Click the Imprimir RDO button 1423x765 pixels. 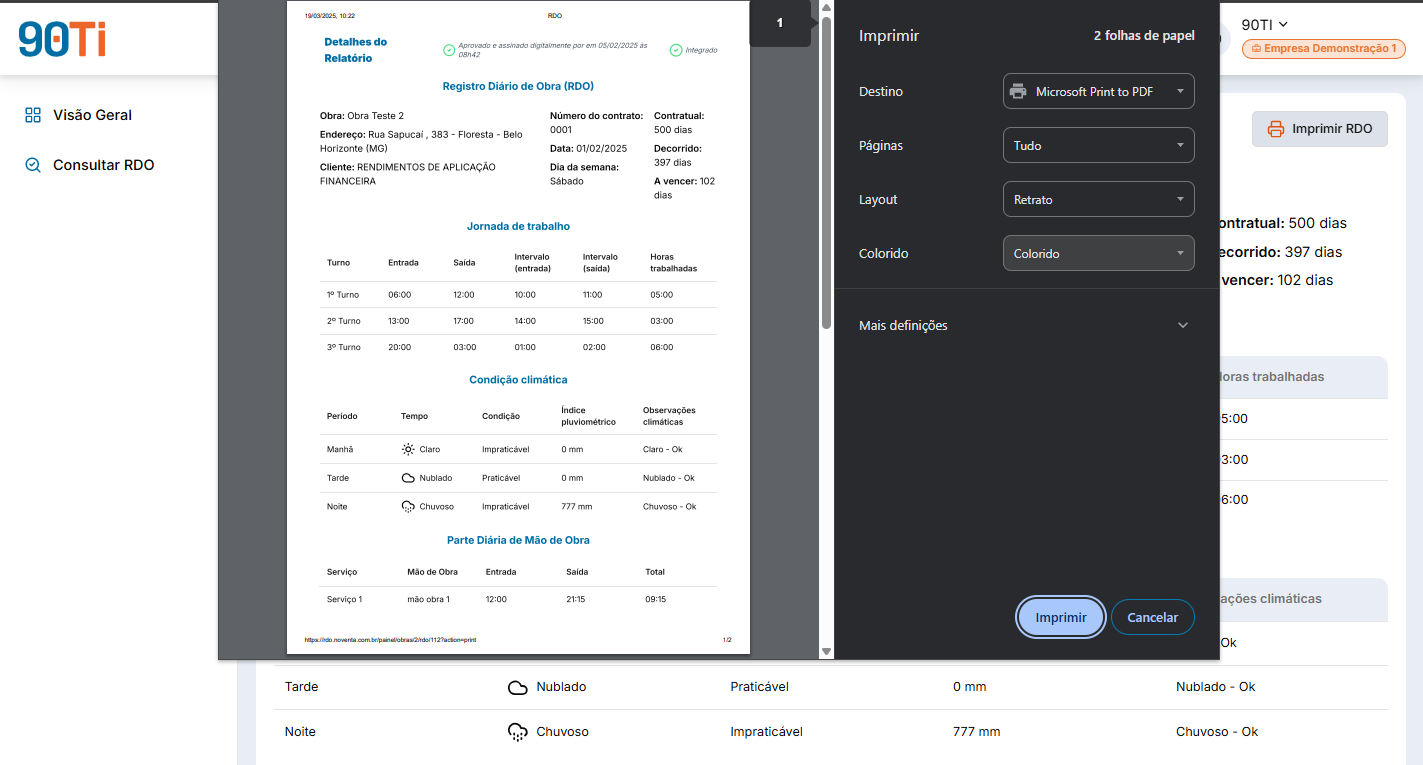pos(1320,129)
